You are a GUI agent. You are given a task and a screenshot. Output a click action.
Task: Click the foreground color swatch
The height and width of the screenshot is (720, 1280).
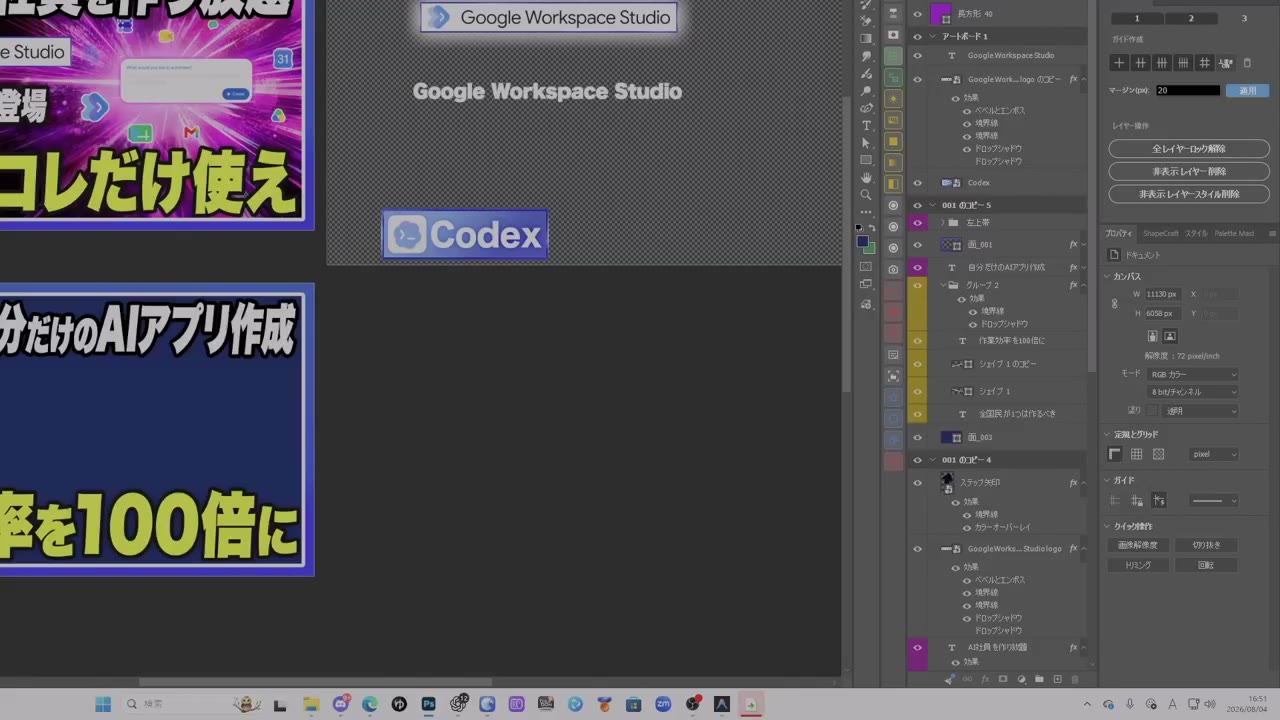tap(862, 240)
